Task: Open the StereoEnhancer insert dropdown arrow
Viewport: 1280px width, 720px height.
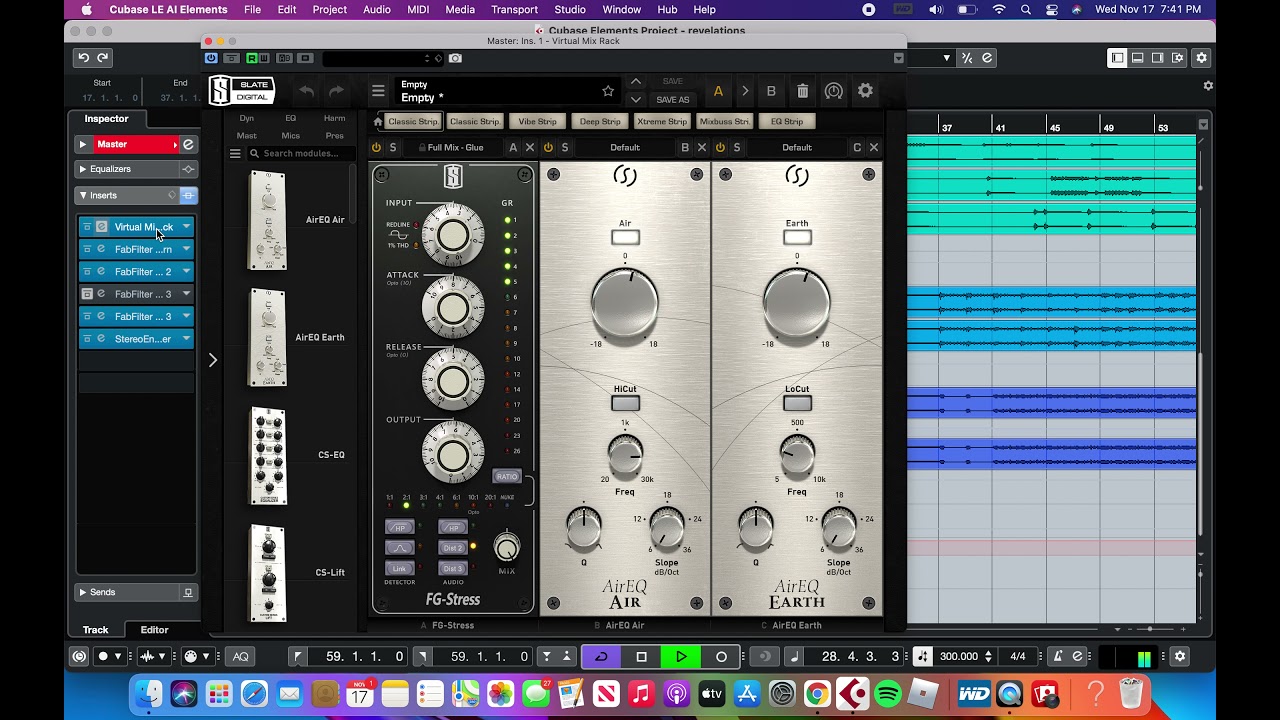Action: point(186,339)
